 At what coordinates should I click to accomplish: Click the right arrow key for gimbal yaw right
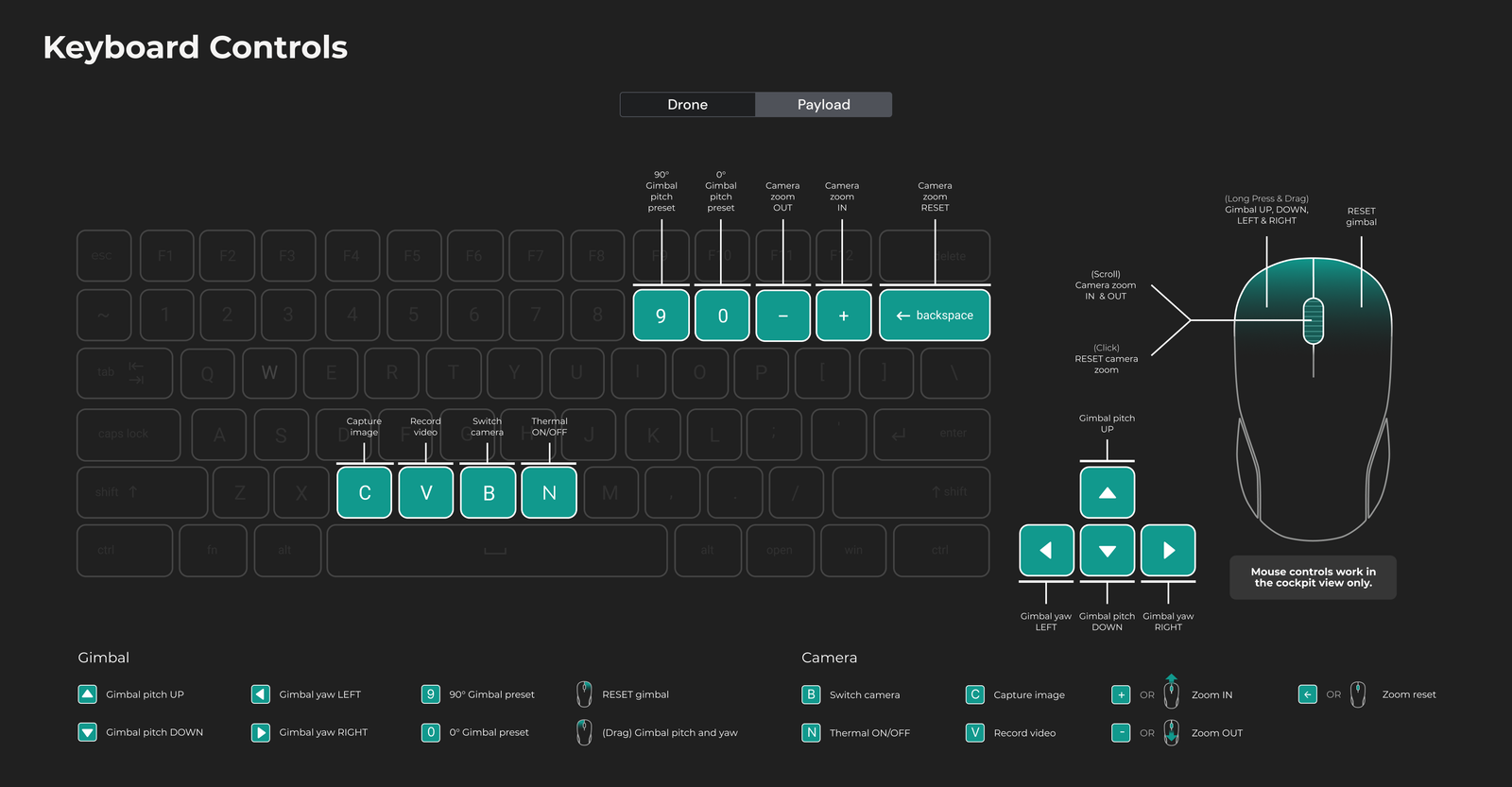1168,551
